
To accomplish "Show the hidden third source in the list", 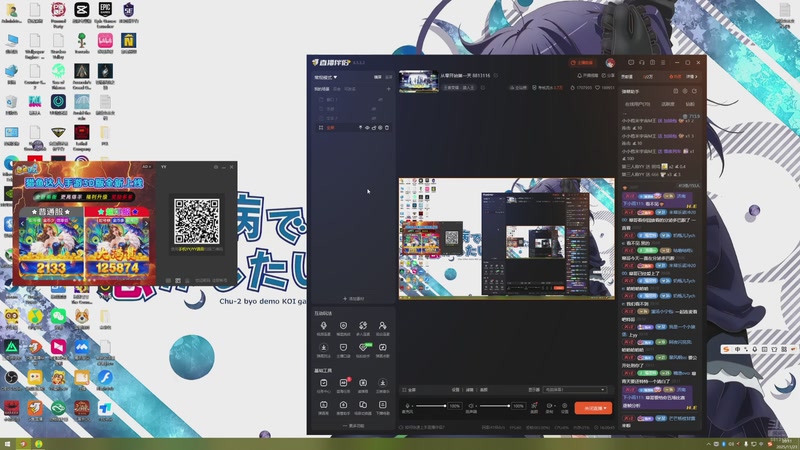I will tap(374, 118).
